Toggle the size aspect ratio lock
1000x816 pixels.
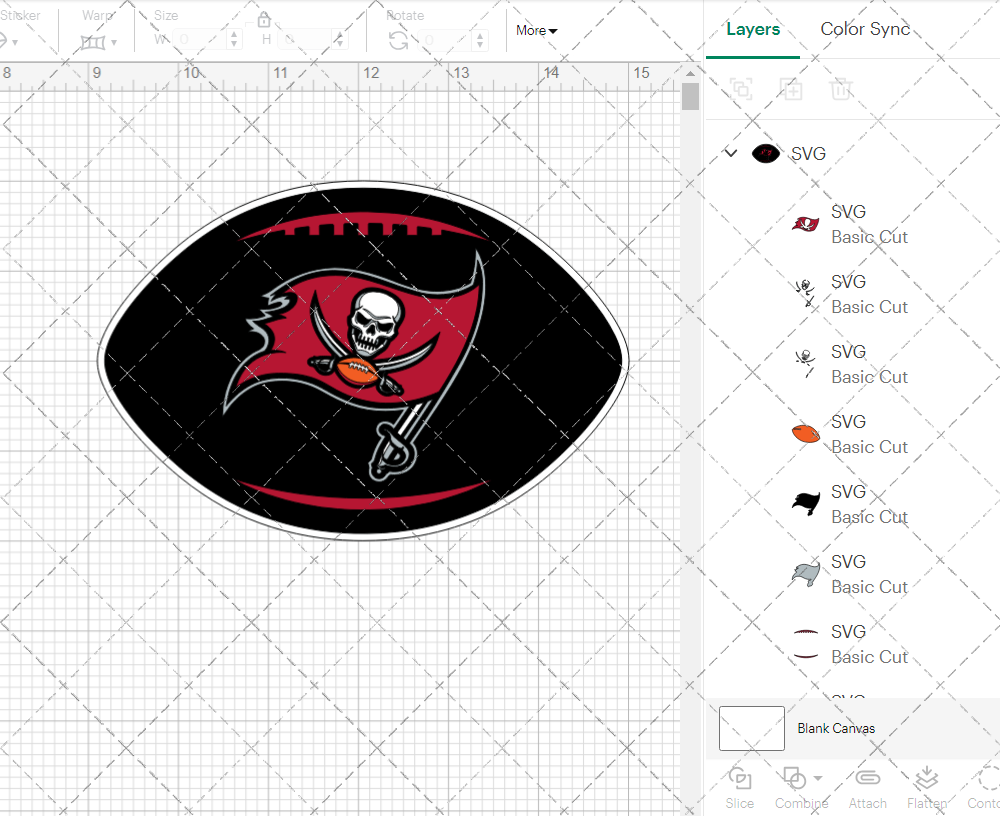click(264, 20)
